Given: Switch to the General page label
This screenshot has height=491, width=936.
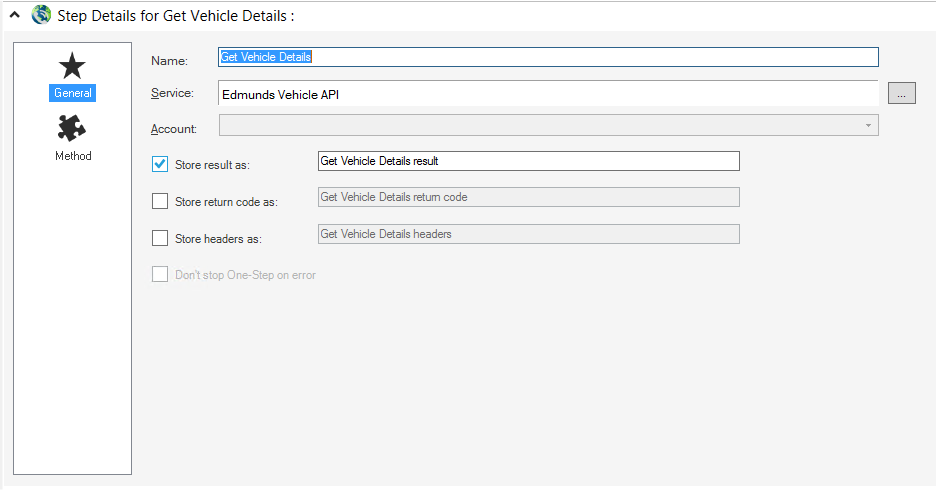Looking at the screenshot, I should tap(73, 93).
